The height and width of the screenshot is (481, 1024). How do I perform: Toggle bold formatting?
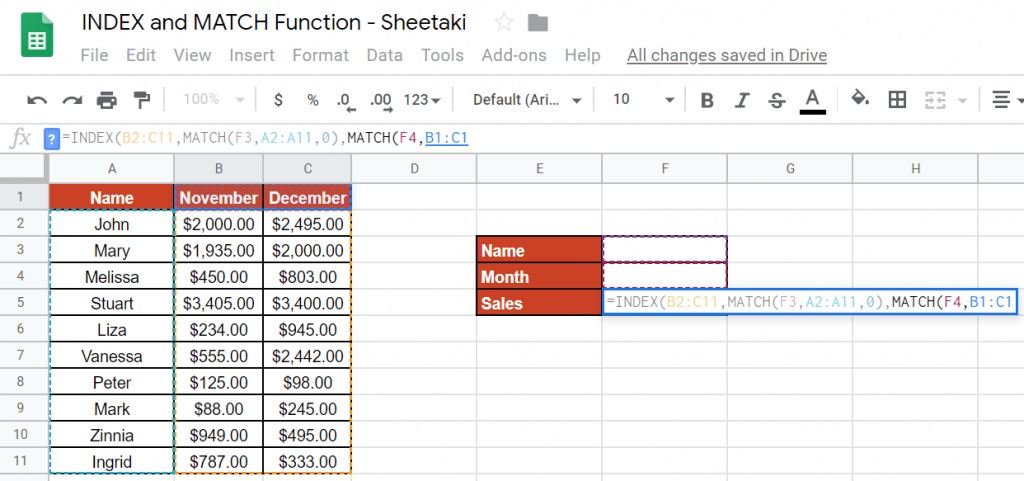point(707,100)
